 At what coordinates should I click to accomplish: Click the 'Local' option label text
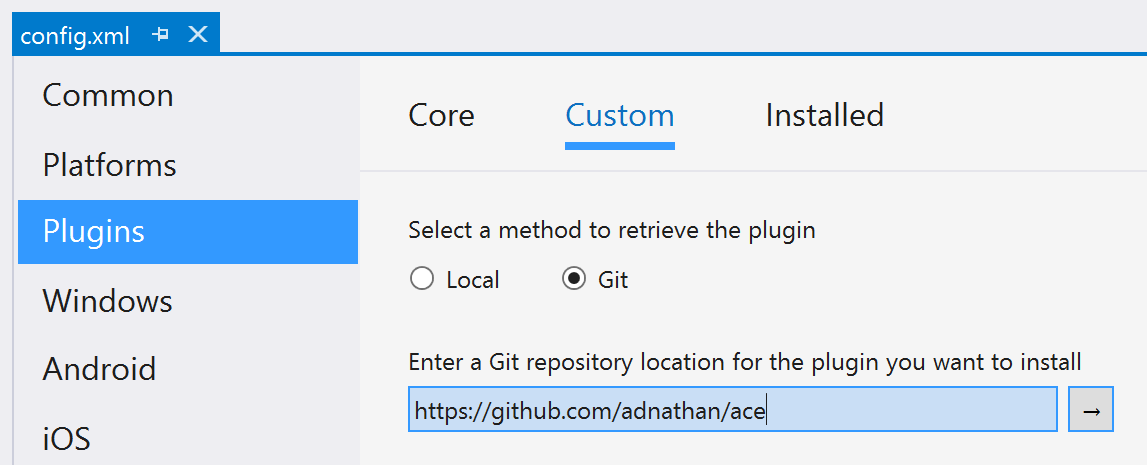coord(473,279)
